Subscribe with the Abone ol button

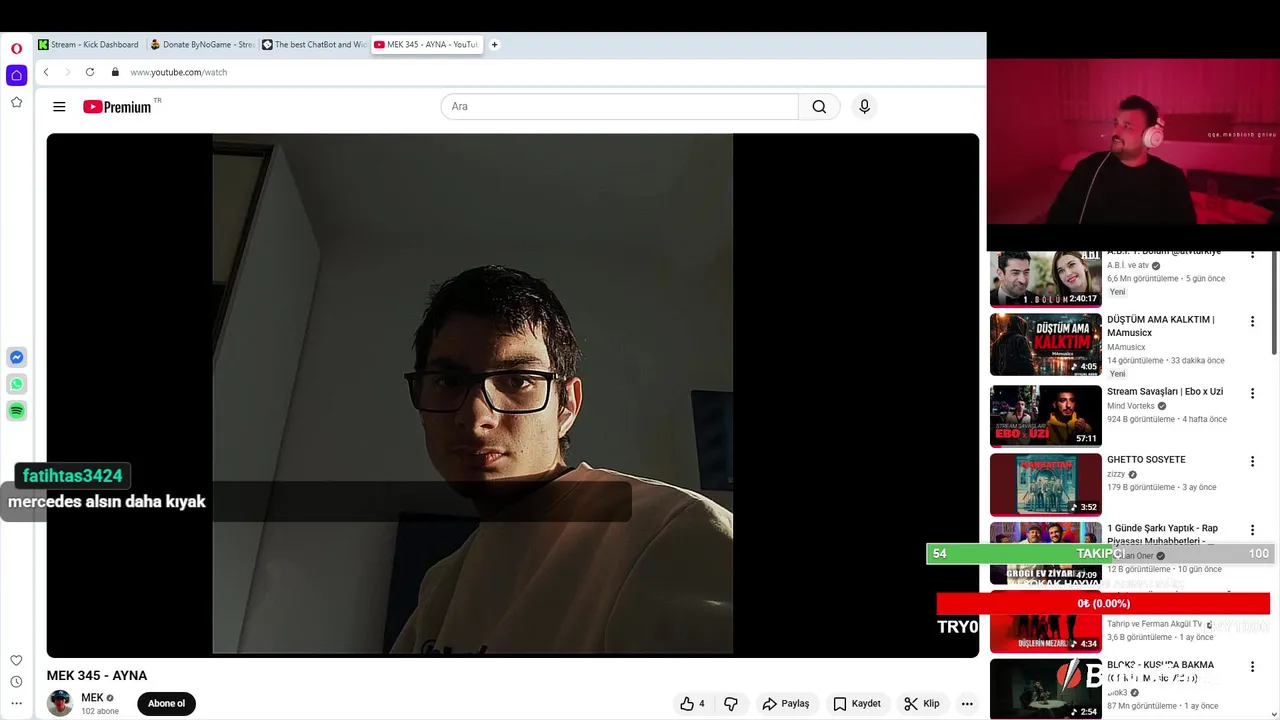(166, 704)
